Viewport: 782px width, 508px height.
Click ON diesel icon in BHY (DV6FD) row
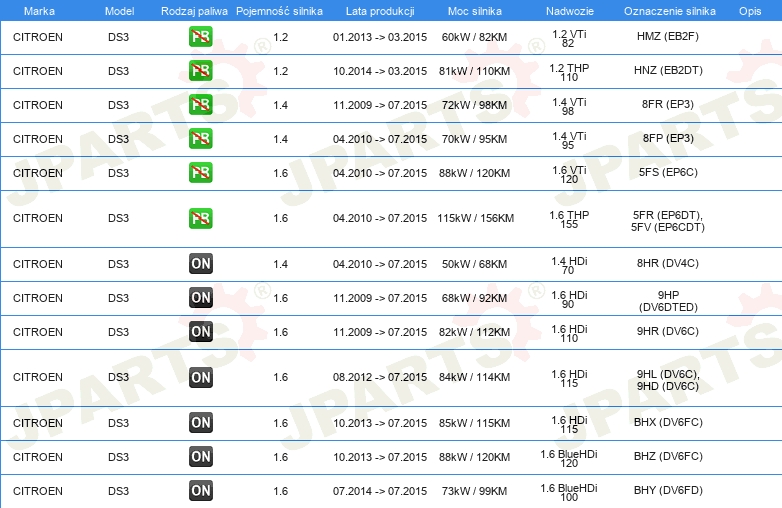(200, 491)
